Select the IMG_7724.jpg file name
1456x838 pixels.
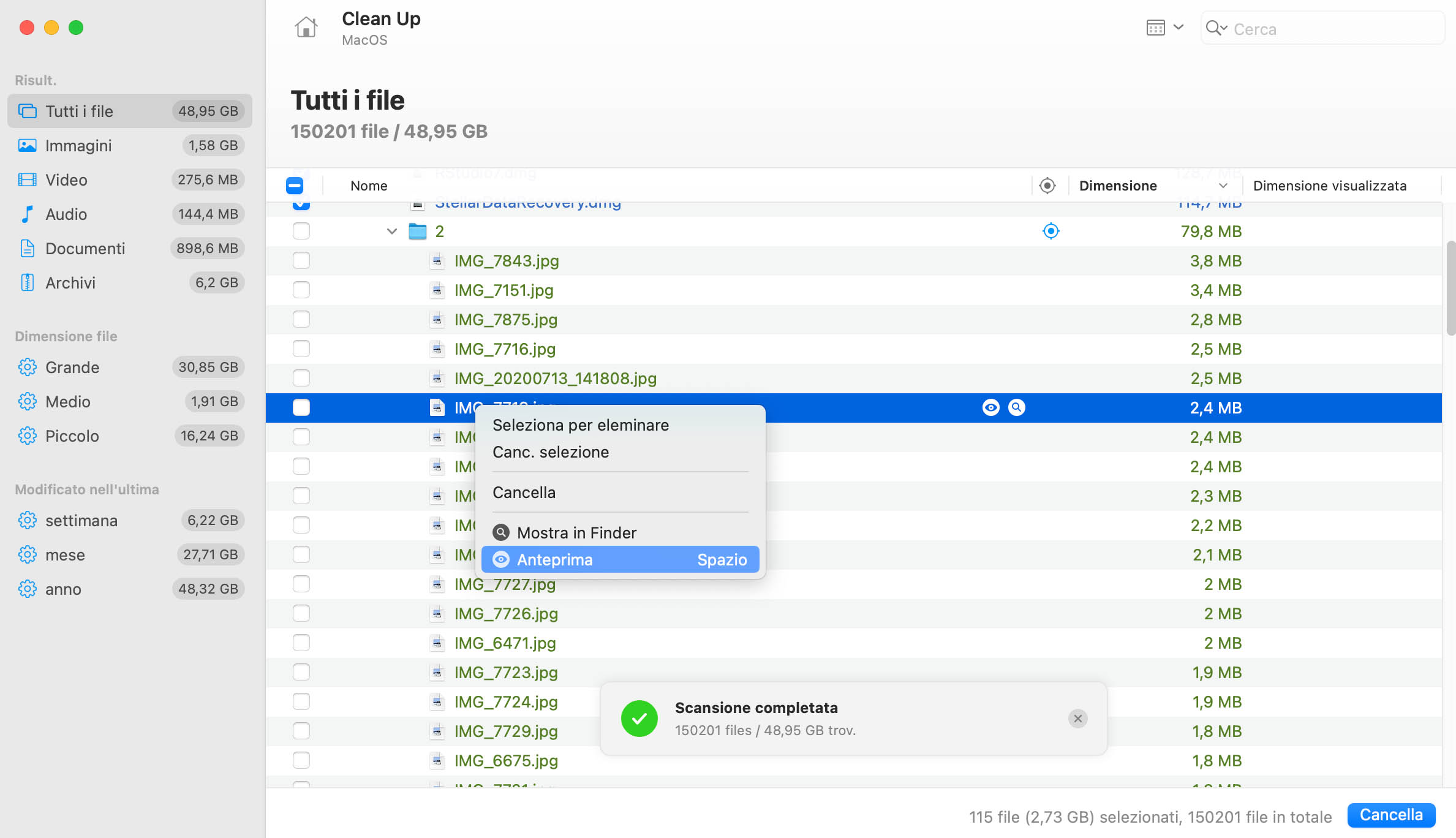pos(506,701)
